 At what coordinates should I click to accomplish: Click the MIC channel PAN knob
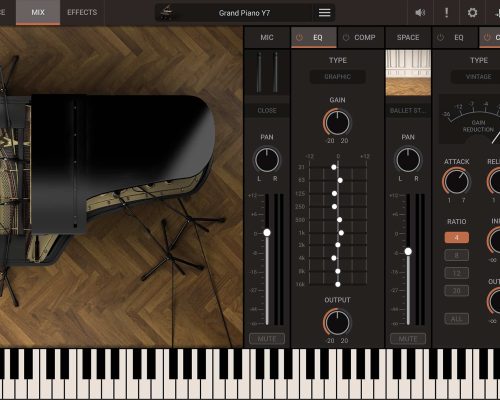coord(267,160)
